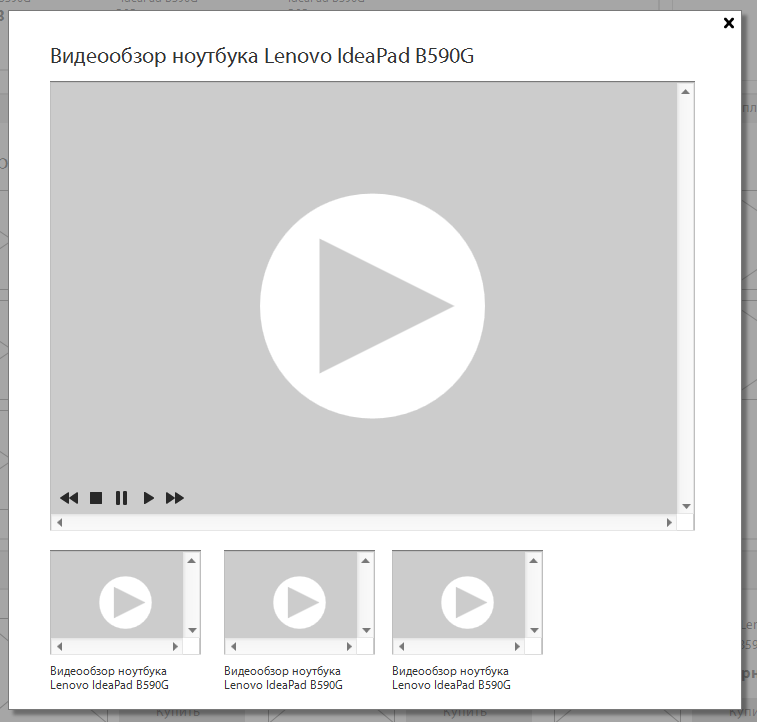The height and width of the screenshot is (722, 757).
Task: Close the video review popup with X
Action: (x=729, y=23)
